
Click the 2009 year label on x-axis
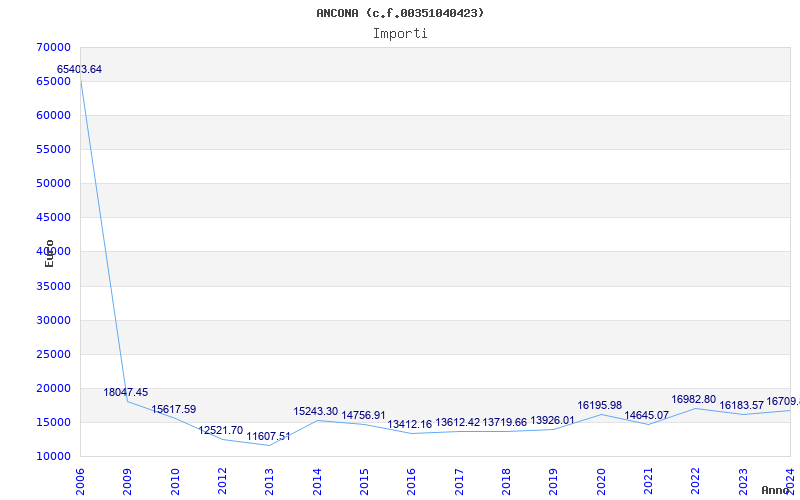coord(128,482)
